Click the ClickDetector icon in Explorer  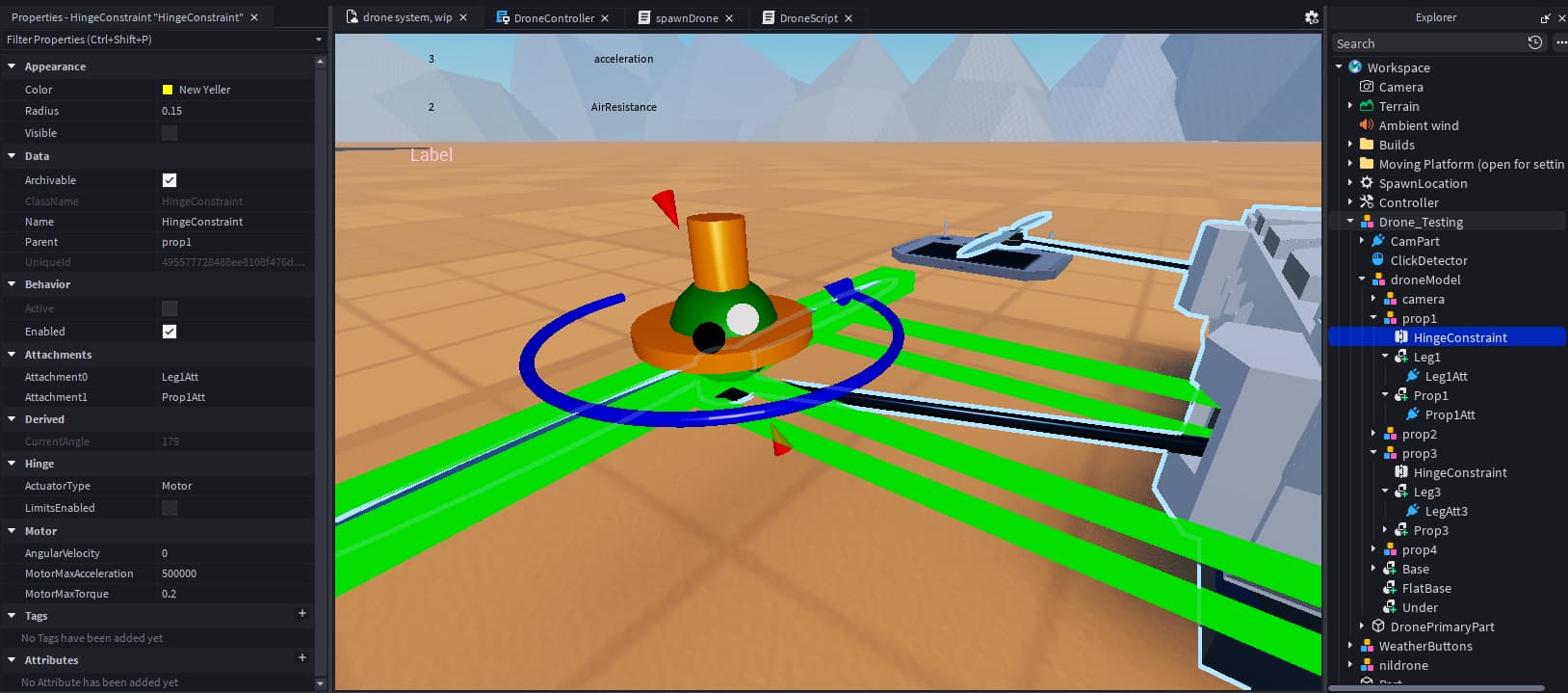[1378, 260]
